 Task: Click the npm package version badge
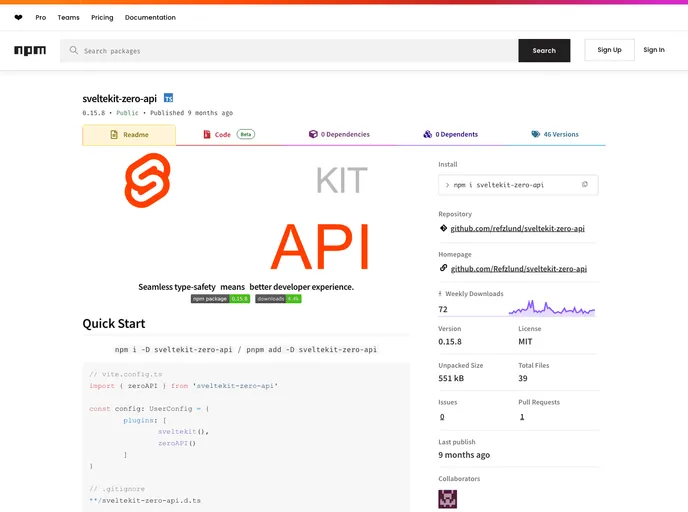[x=220, y=299]
